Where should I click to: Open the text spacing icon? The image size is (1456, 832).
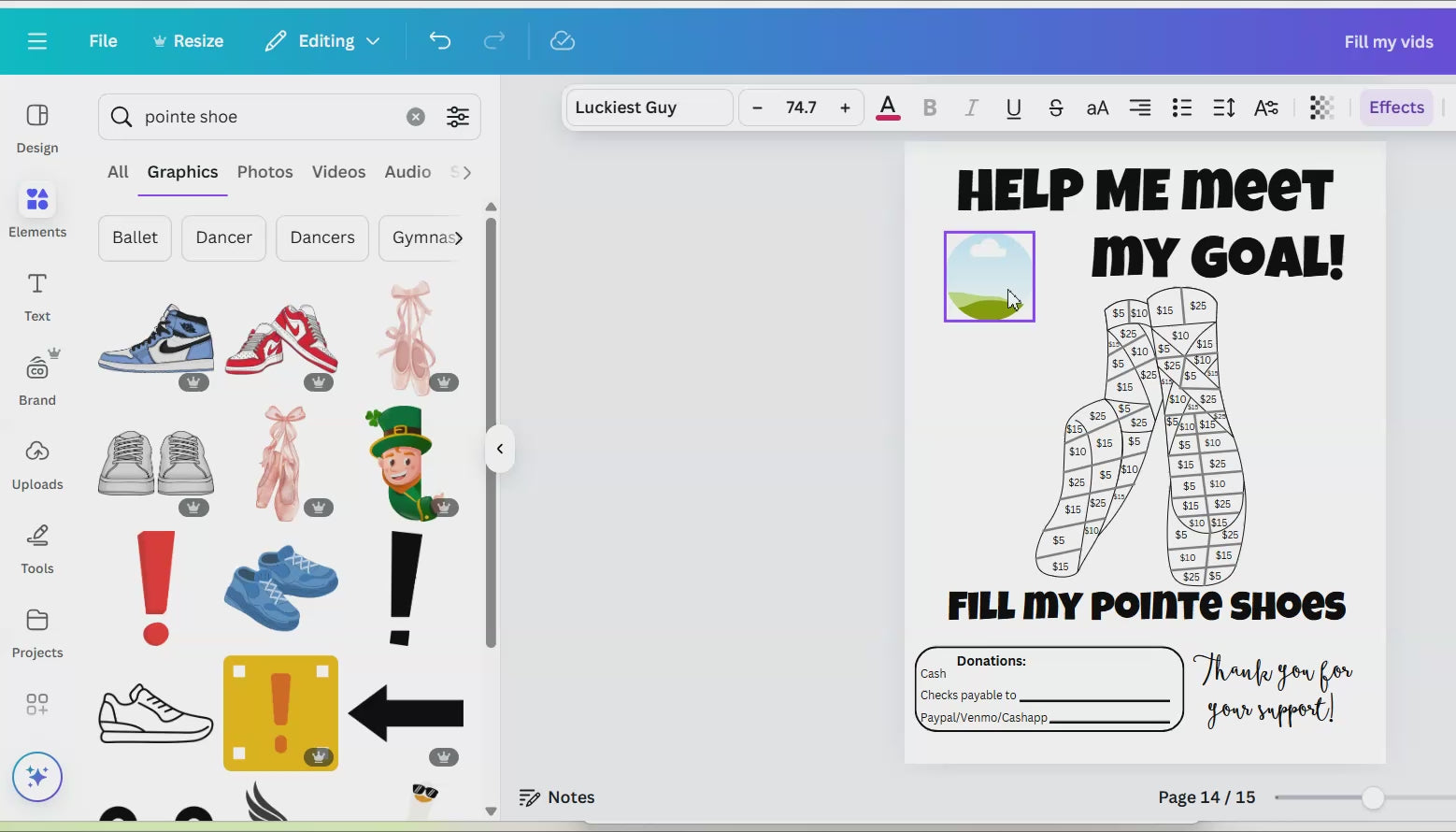(1223, 108)
